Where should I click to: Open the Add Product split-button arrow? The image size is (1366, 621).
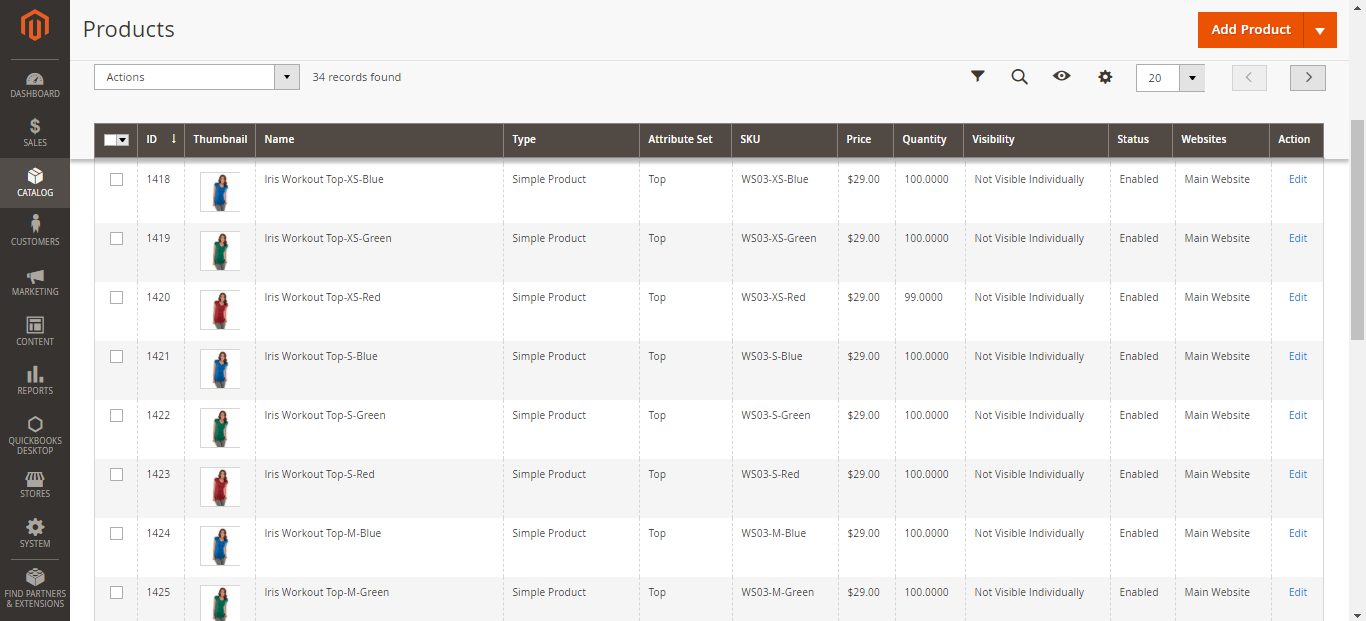tap(1320, 30)
